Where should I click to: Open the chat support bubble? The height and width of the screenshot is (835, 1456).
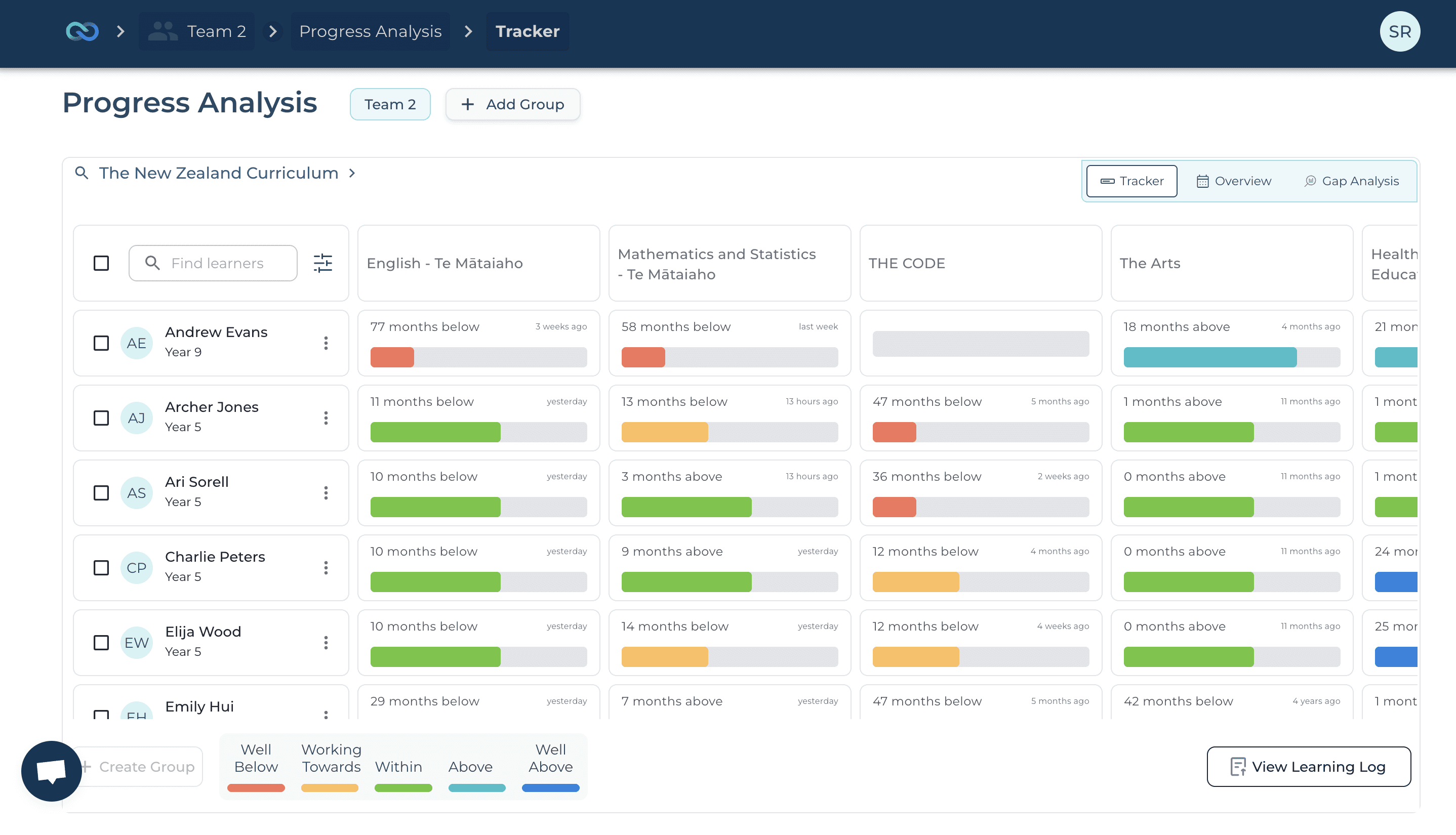click(x=51, y=770)
